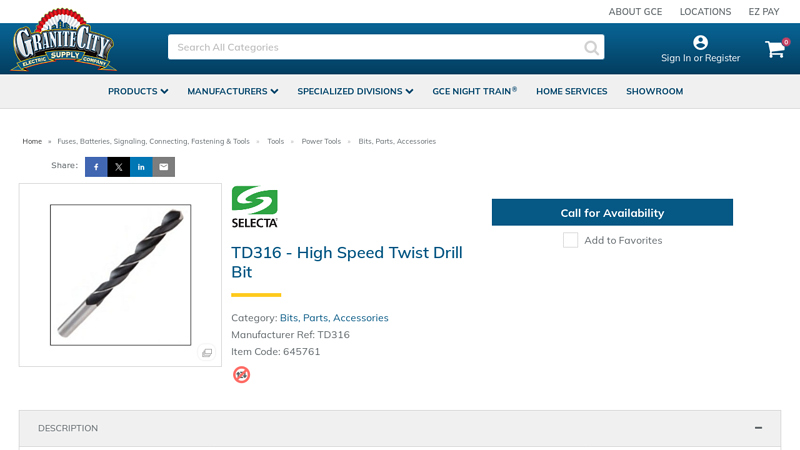Click the Manufacturer Ref: TD316 text
Screen dimensions: 800x450
point(290,335)
